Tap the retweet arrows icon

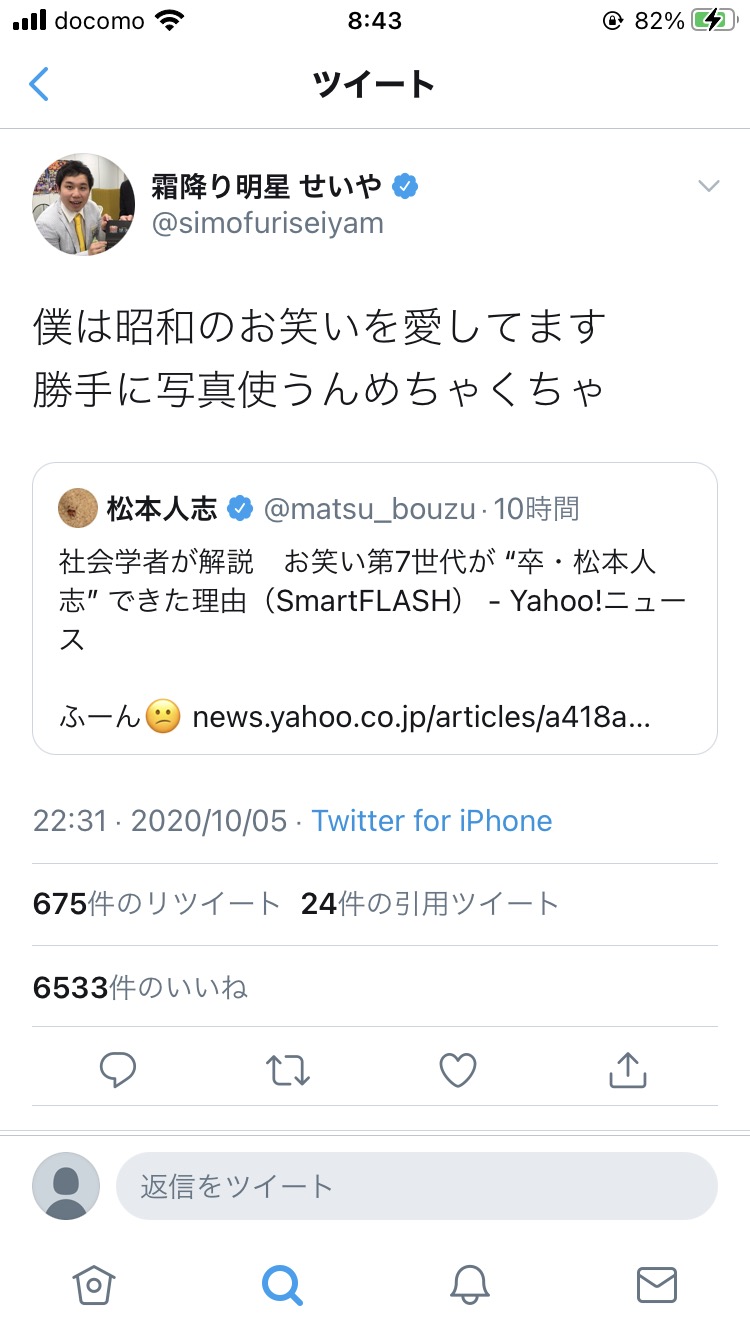point(288,1071)
